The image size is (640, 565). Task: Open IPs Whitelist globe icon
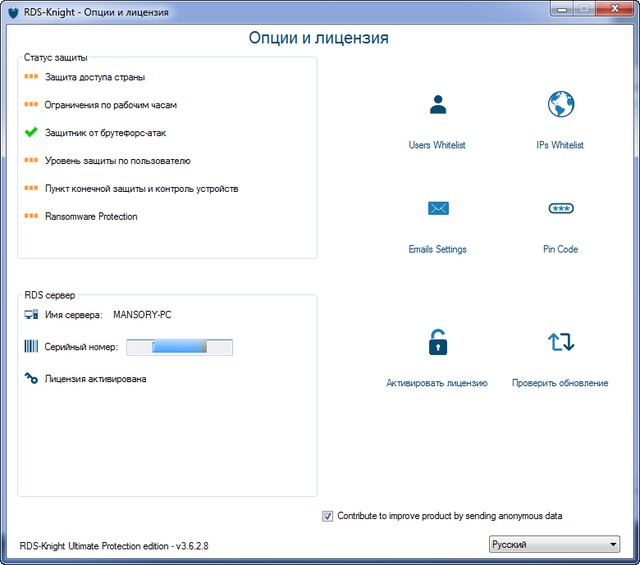click(x=560, y=104)
